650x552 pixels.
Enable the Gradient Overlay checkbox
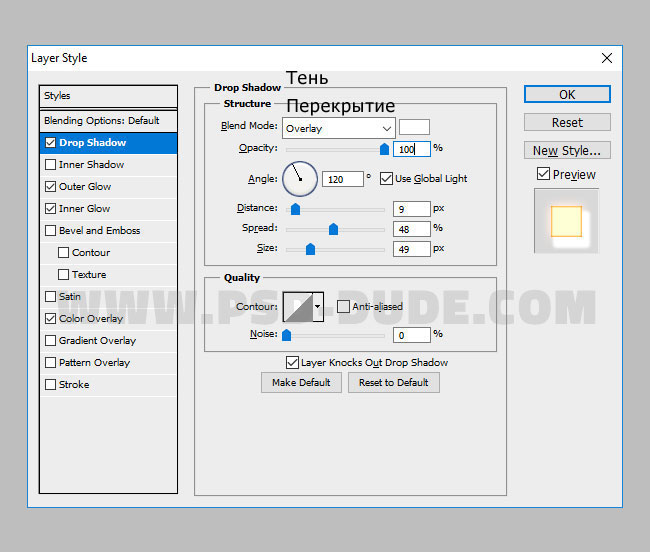(50, 340)
